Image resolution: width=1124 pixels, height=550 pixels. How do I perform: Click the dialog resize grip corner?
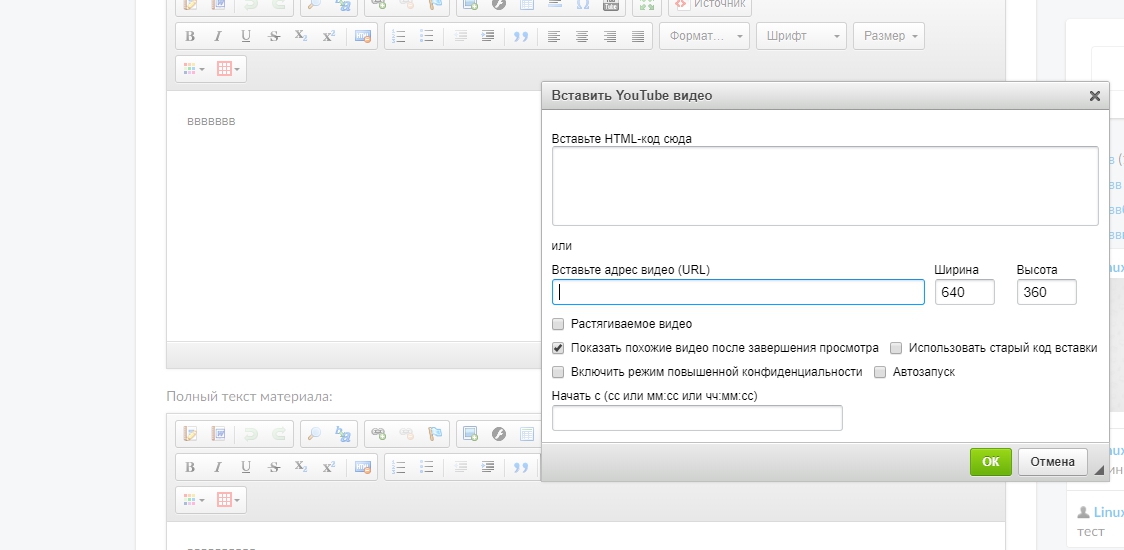[1099, 470]
